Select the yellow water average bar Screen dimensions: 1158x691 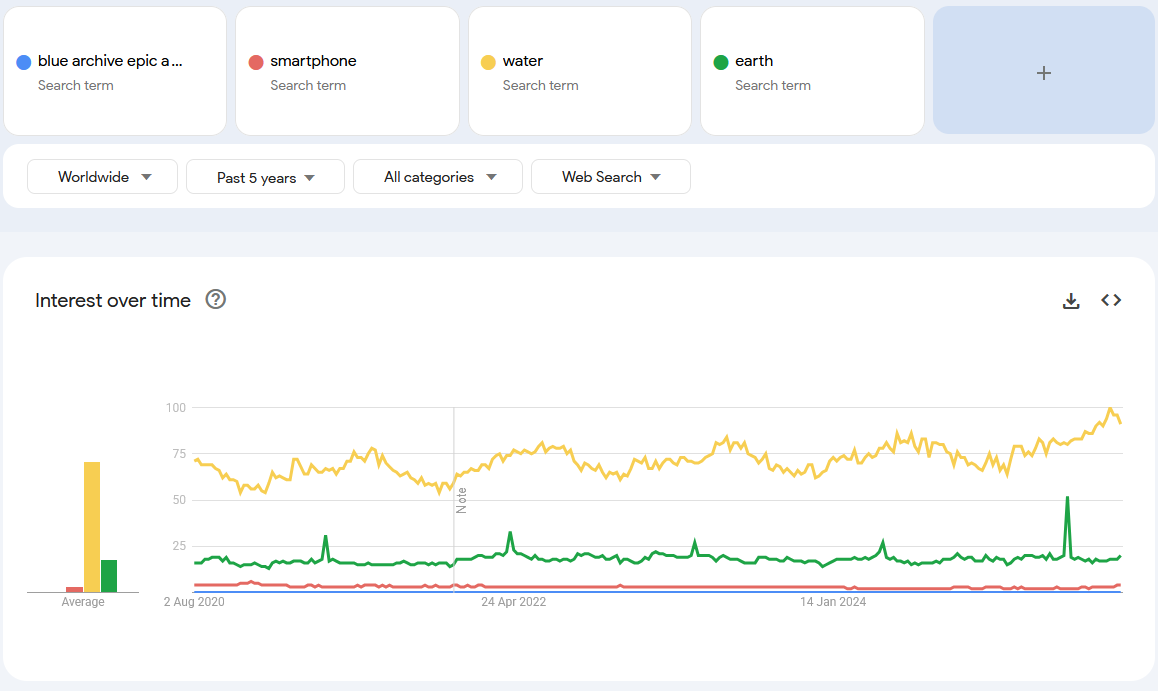coord(92,527)
